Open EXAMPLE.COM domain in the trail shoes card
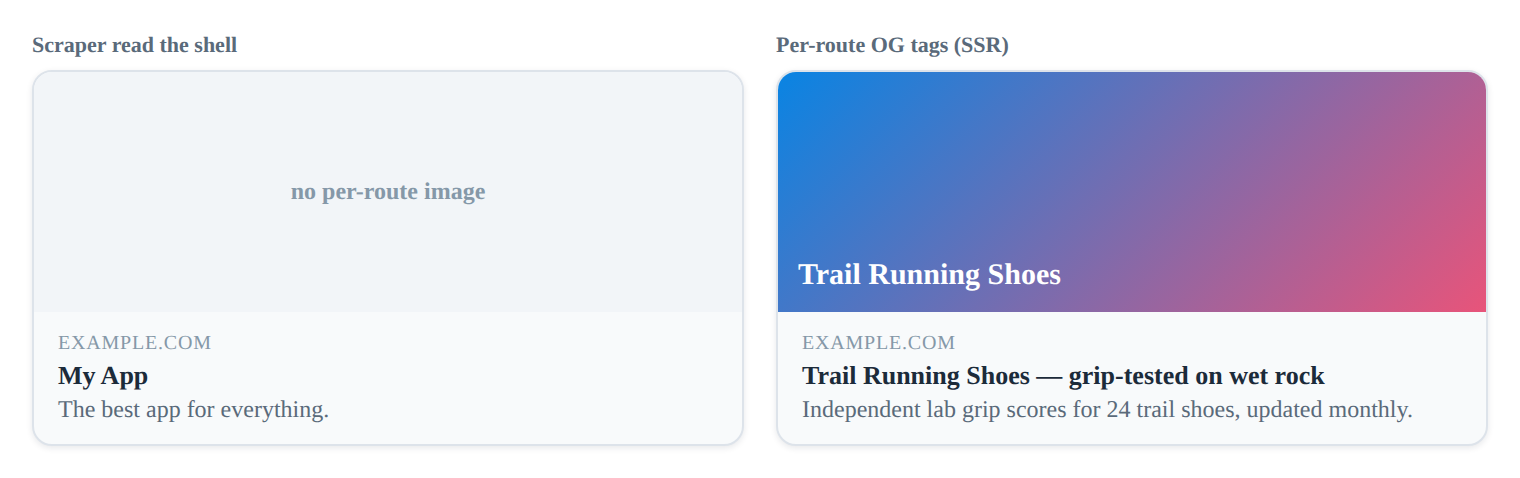1520x478 pixels. [879, 343]
